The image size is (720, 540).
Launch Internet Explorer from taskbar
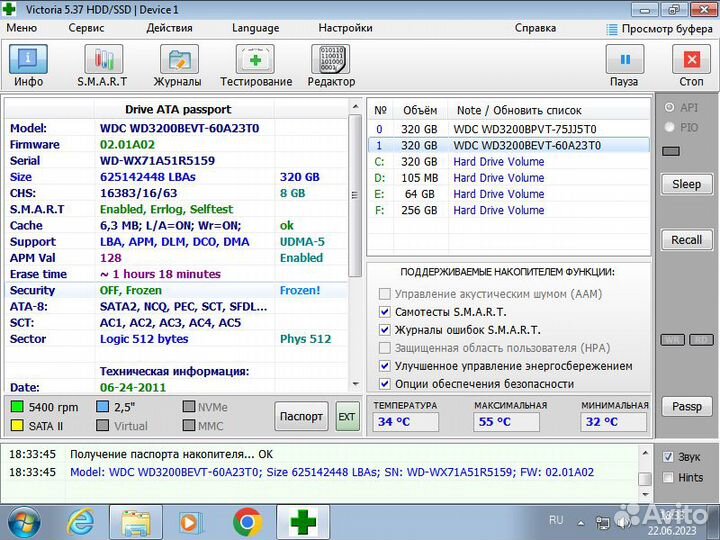[81, 523]
